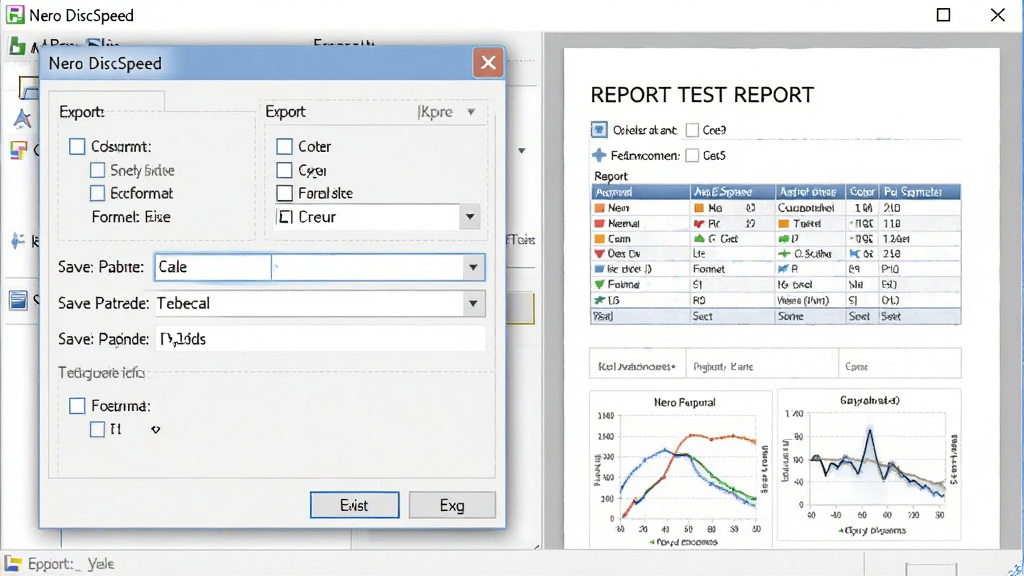Click the Nero Farporal chart
The height and width of the screenshot is (576, 1024).
pyautogui.click(x=681, y=470)
